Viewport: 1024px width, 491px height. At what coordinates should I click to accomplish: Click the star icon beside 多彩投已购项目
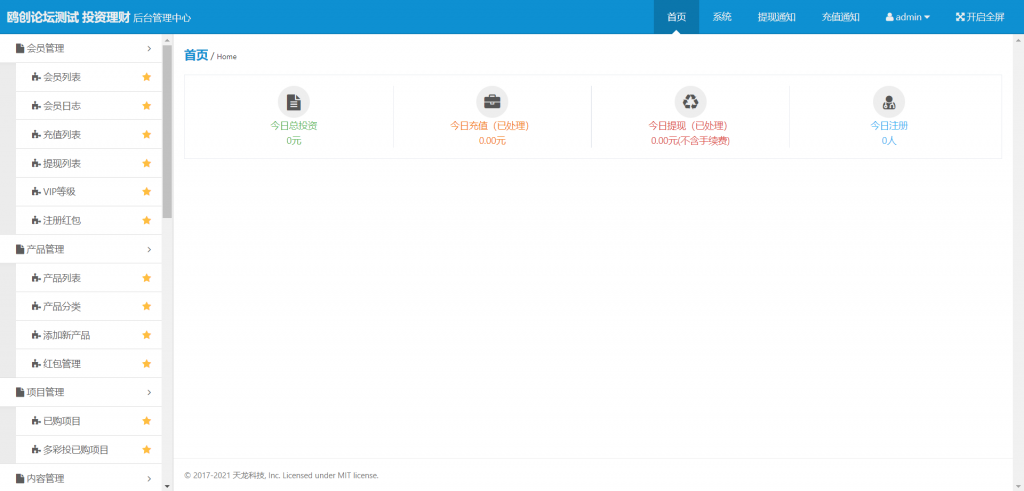(x=147, y=449)
